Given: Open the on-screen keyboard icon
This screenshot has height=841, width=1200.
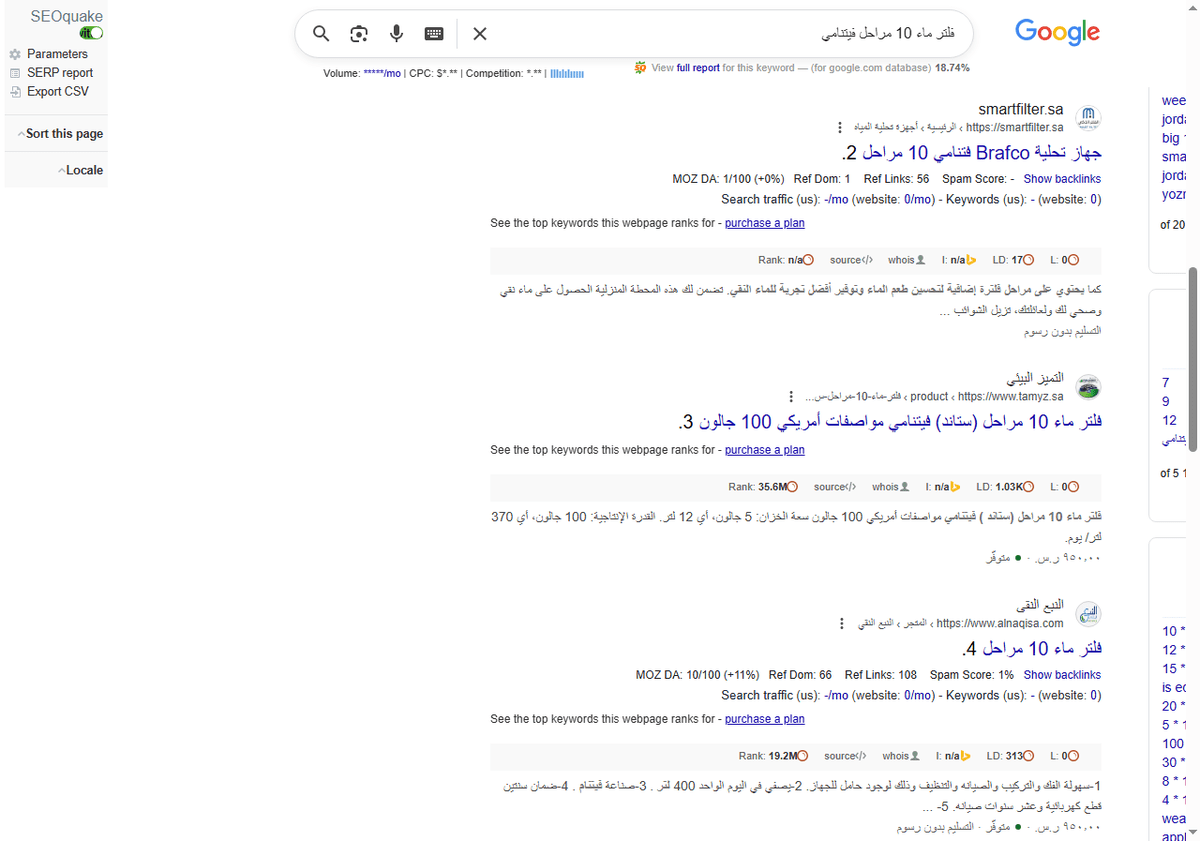Looking at the screenshot, I should click(433, 33).
